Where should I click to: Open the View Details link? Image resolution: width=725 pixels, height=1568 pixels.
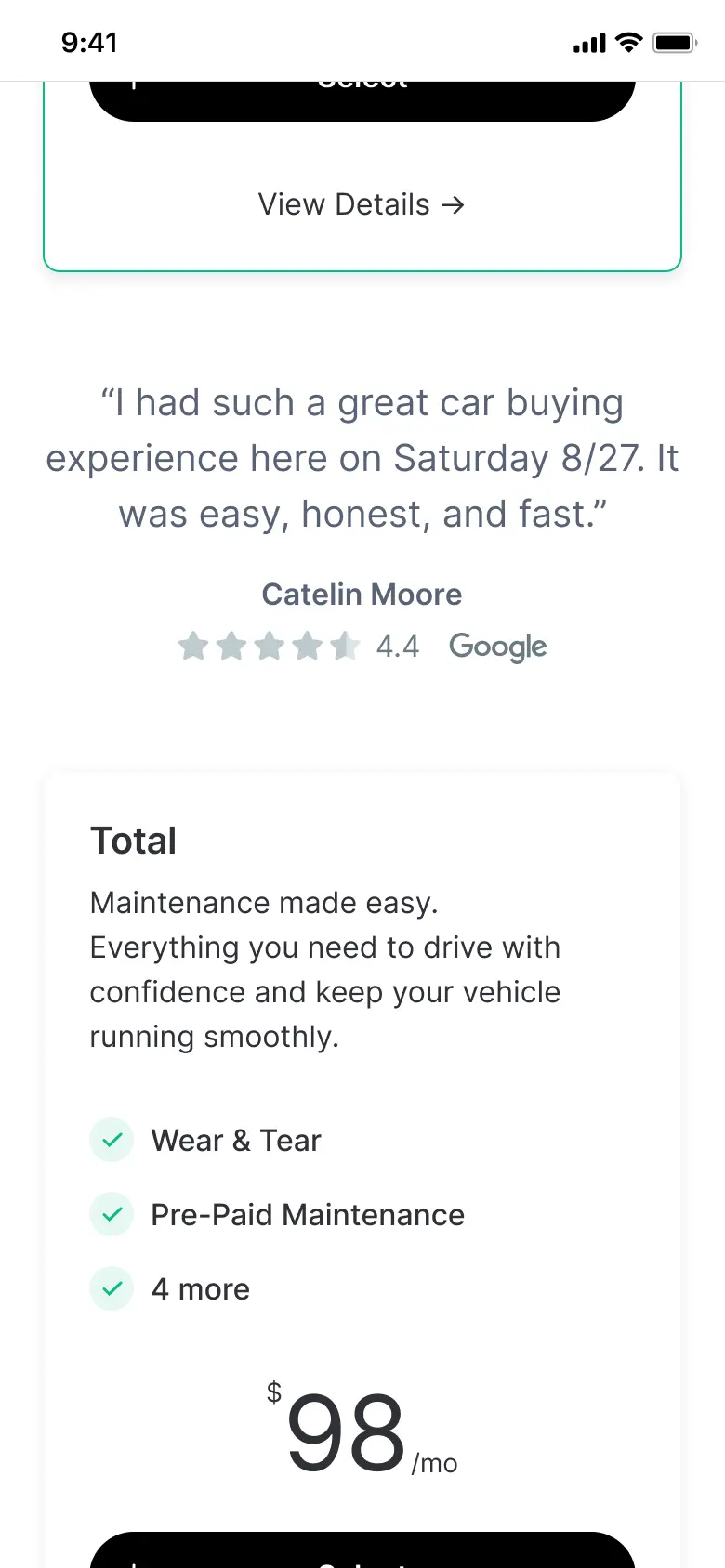coord(345,204)
